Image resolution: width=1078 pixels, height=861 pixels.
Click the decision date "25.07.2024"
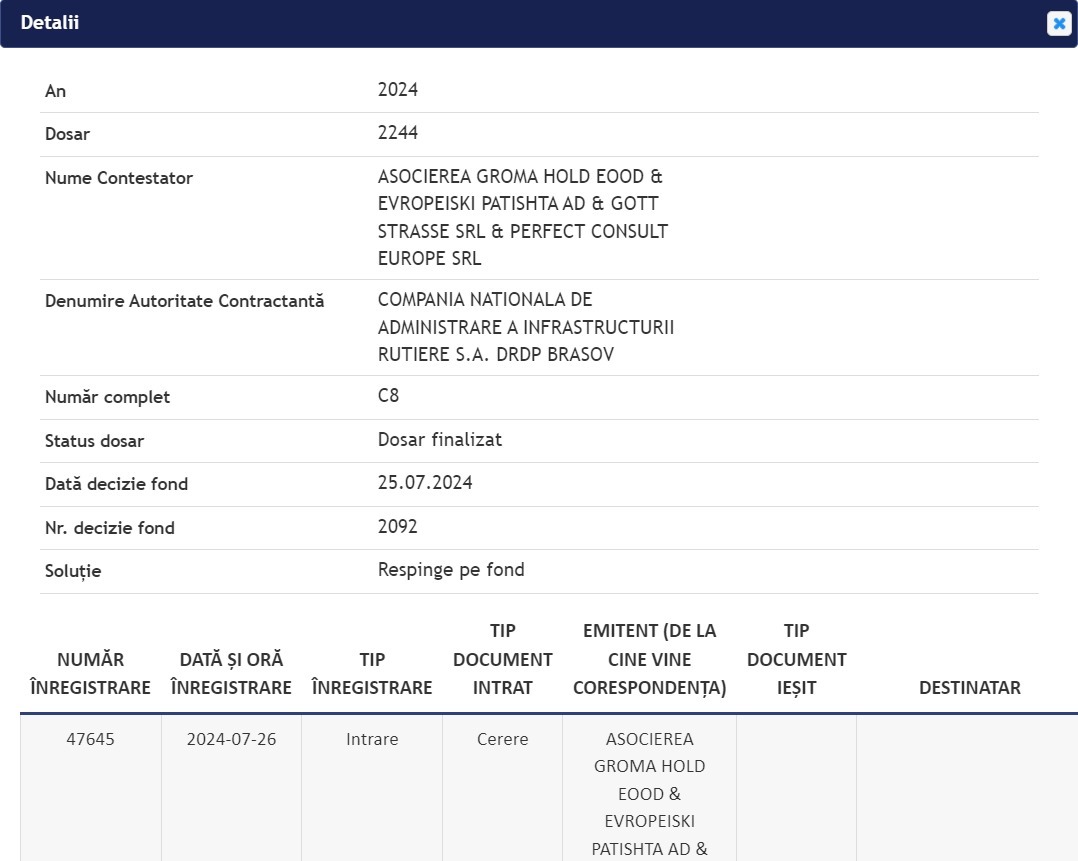click(425, 483)
